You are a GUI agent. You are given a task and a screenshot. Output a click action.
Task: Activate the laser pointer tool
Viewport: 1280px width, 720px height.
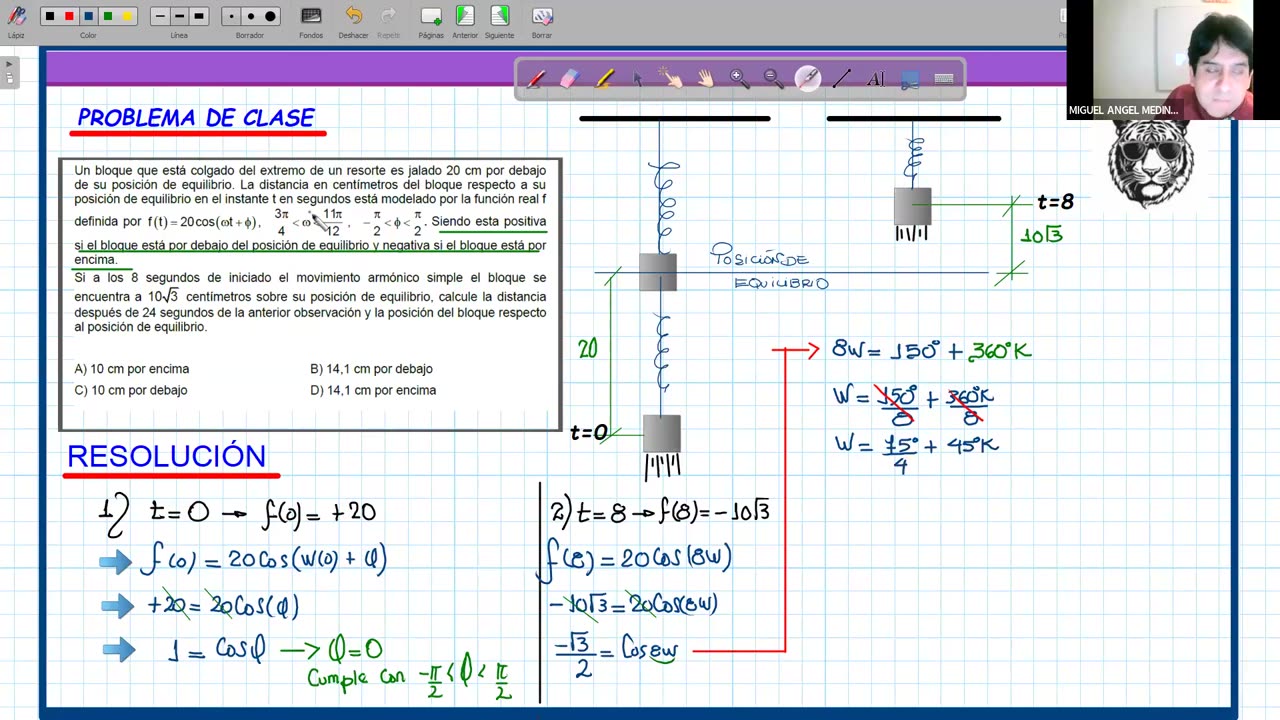808,79
